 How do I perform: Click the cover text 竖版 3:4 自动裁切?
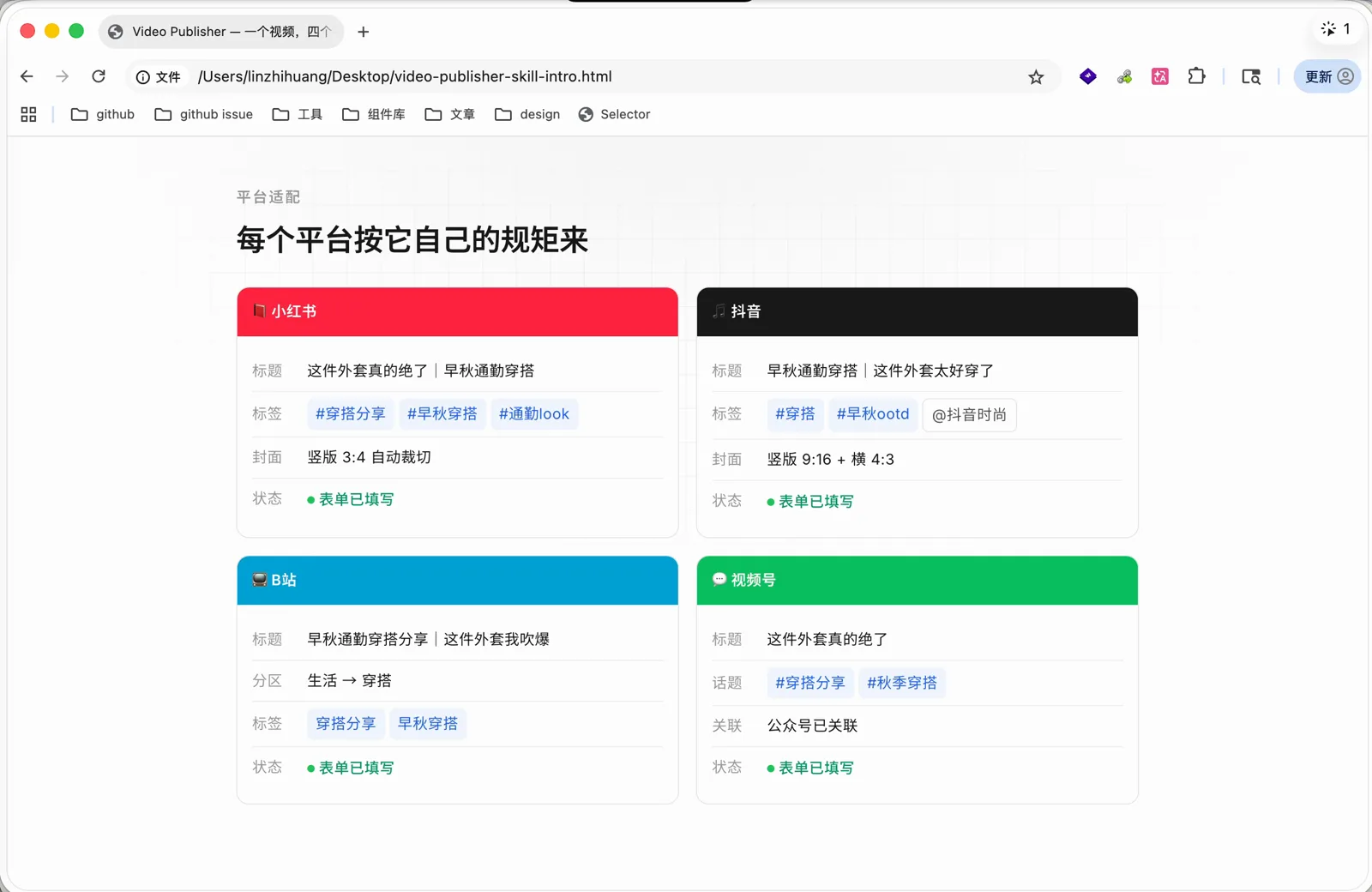tap(370, 457)
